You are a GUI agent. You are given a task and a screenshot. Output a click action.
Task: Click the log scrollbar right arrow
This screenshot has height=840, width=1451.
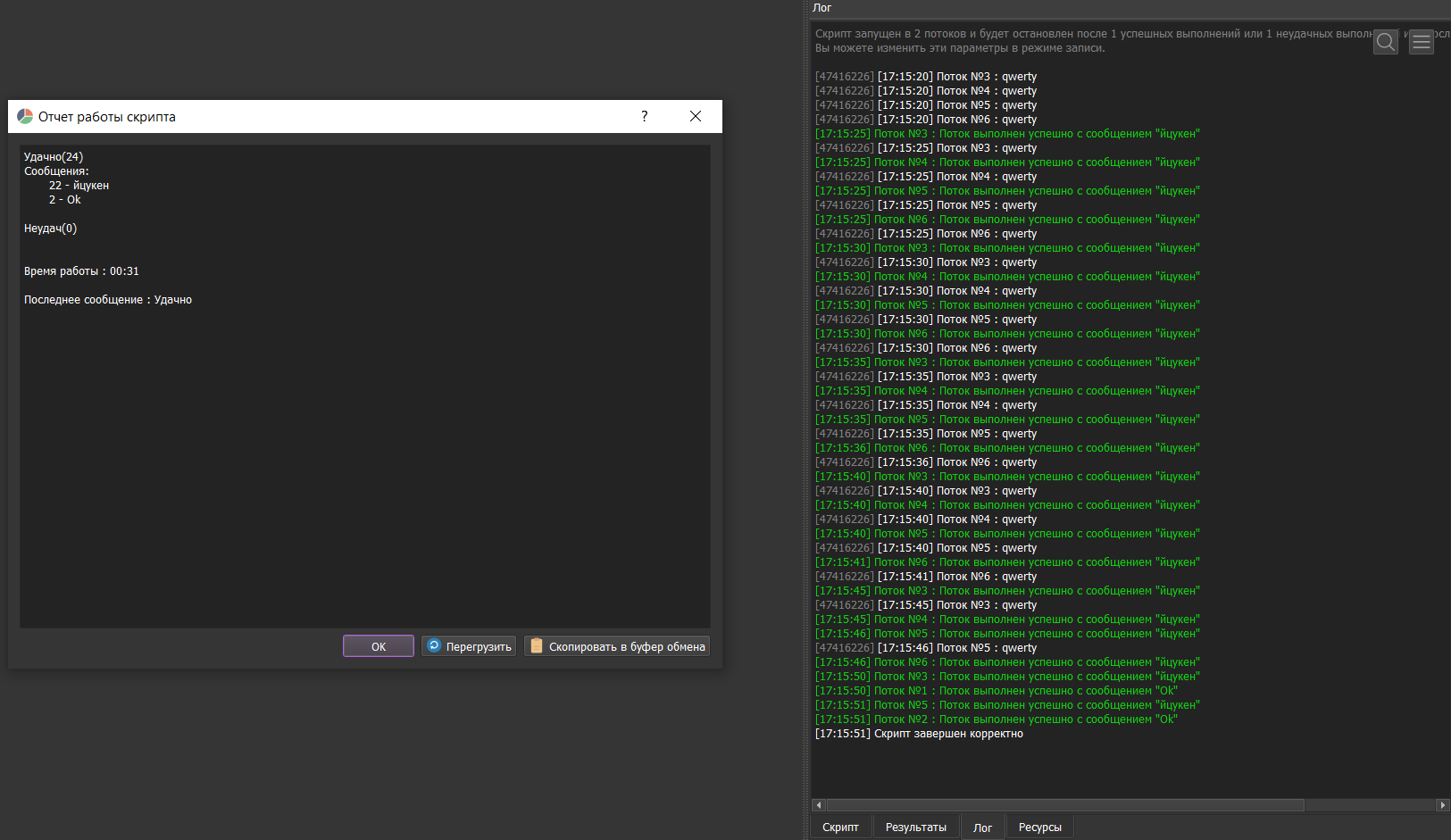coord(1442,805)
